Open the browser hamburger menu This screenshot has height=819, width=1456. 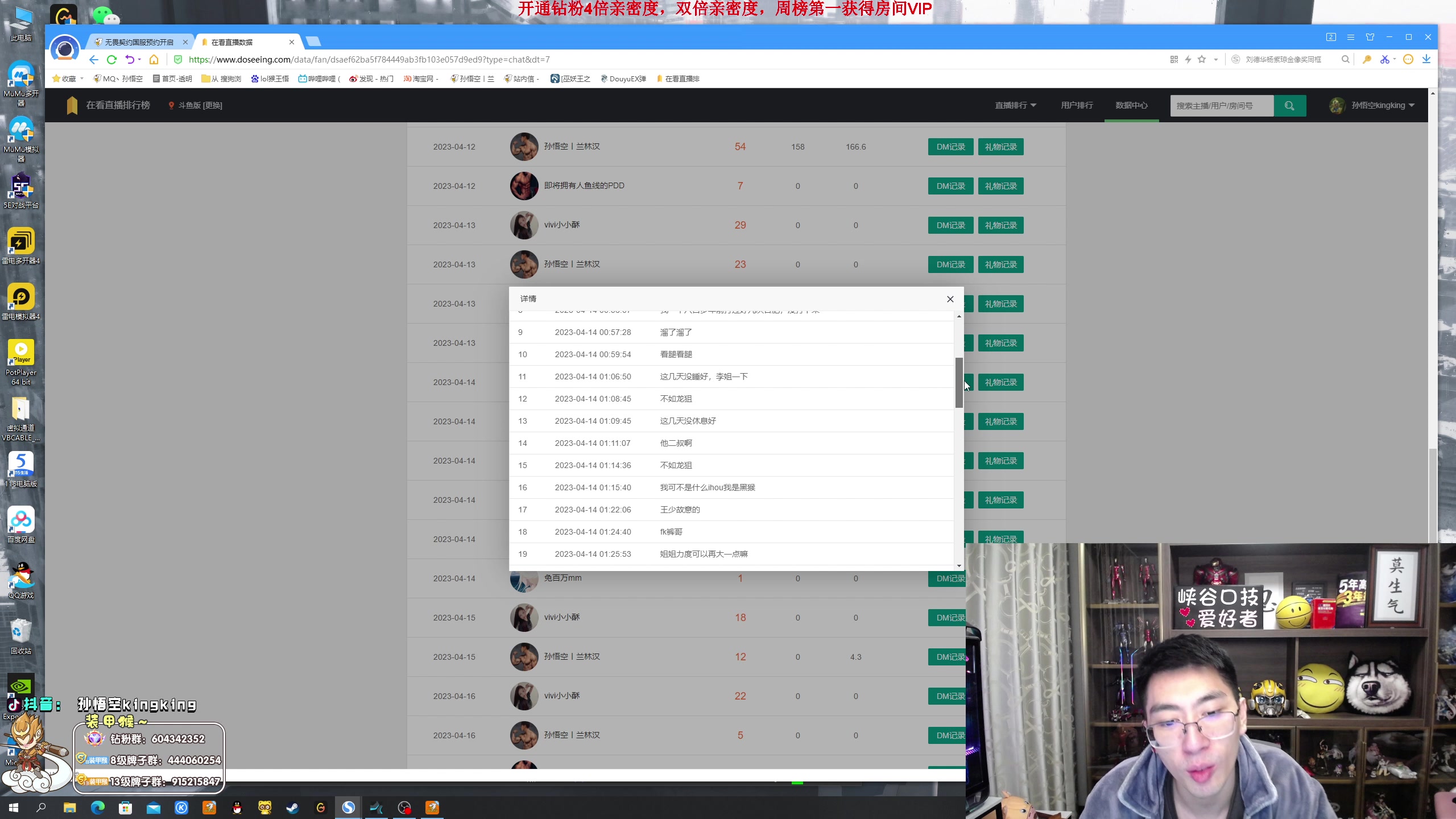pyautogui.click(x=1351, y=37)
